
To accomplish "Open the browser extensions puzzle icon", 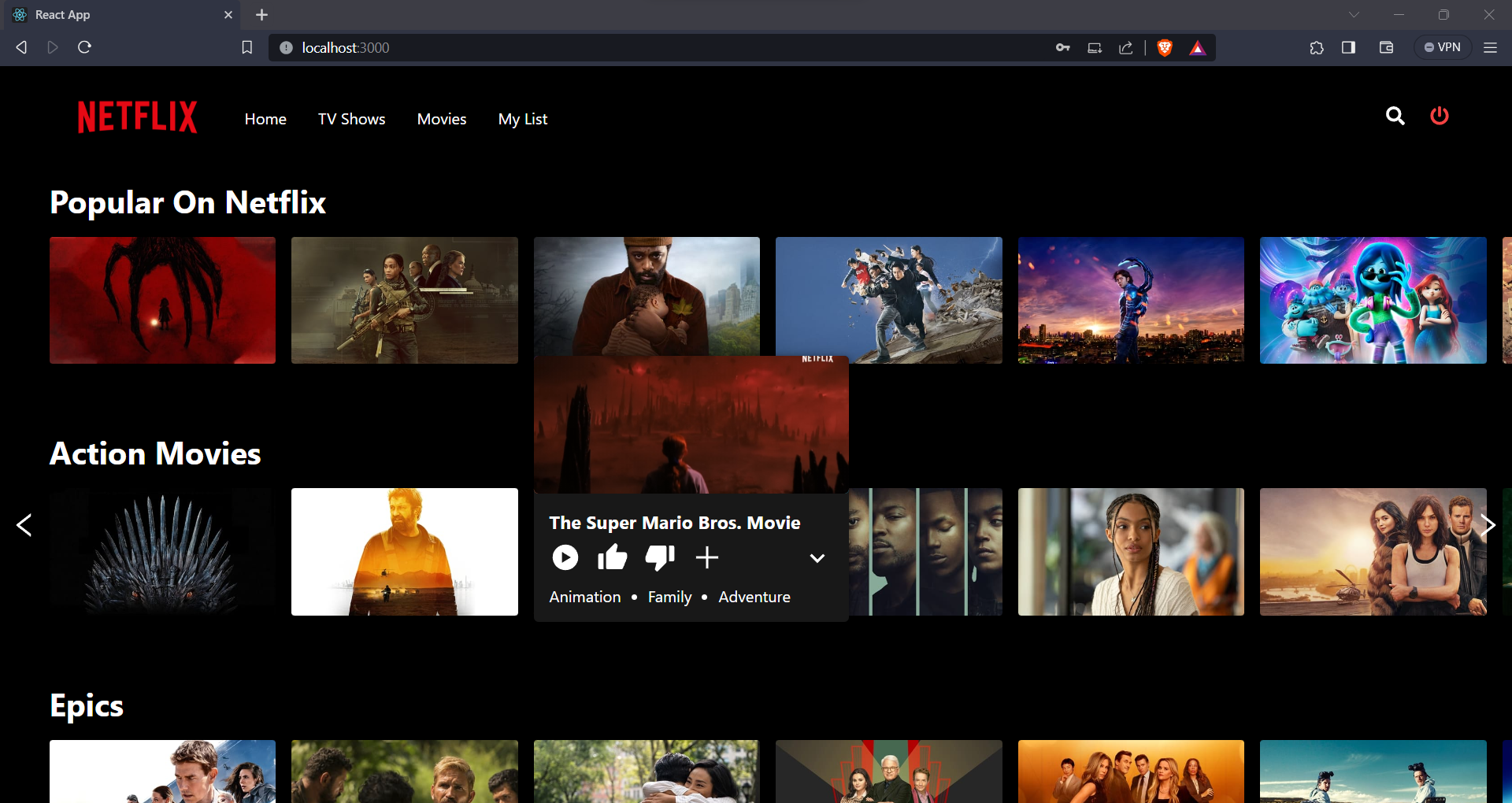I will pyautogui.click(x=1317, y=47).
